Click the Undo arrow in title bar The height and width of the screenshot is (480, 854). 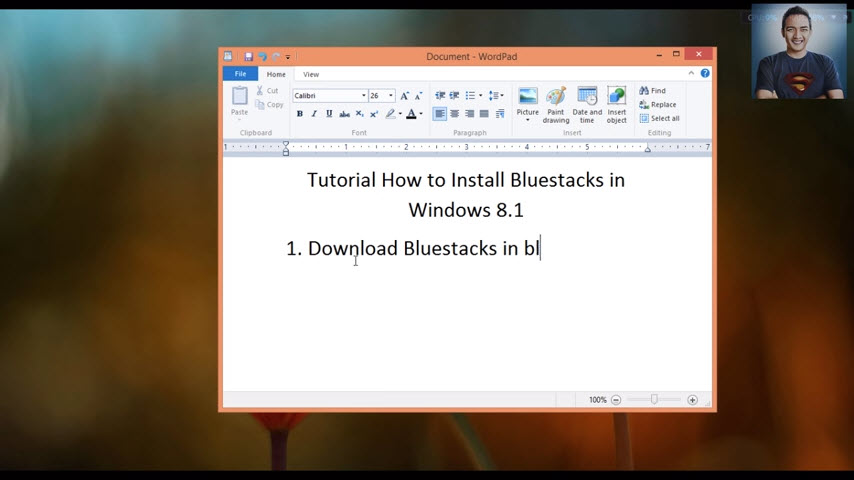click(x=262, y=57)
